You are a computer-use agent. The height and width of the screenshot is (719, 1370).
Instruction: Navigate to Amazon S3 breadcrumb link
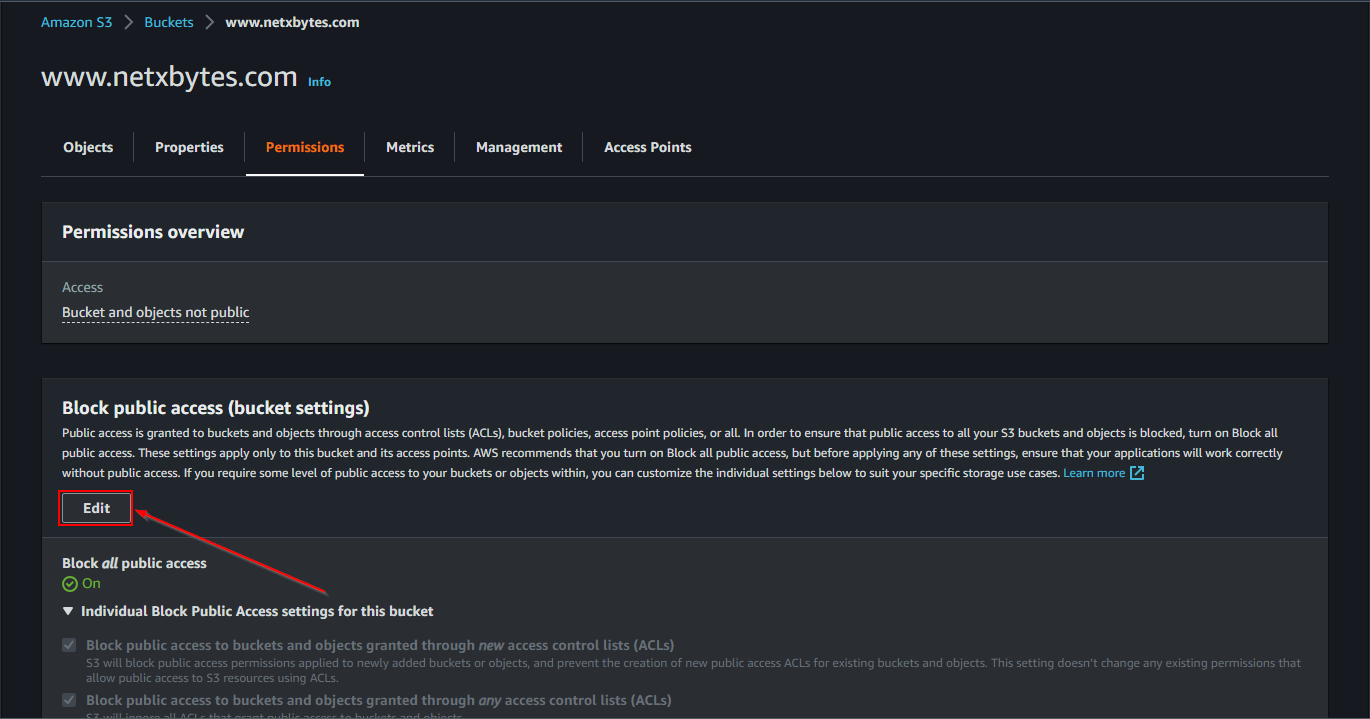[x=77, y=22]
